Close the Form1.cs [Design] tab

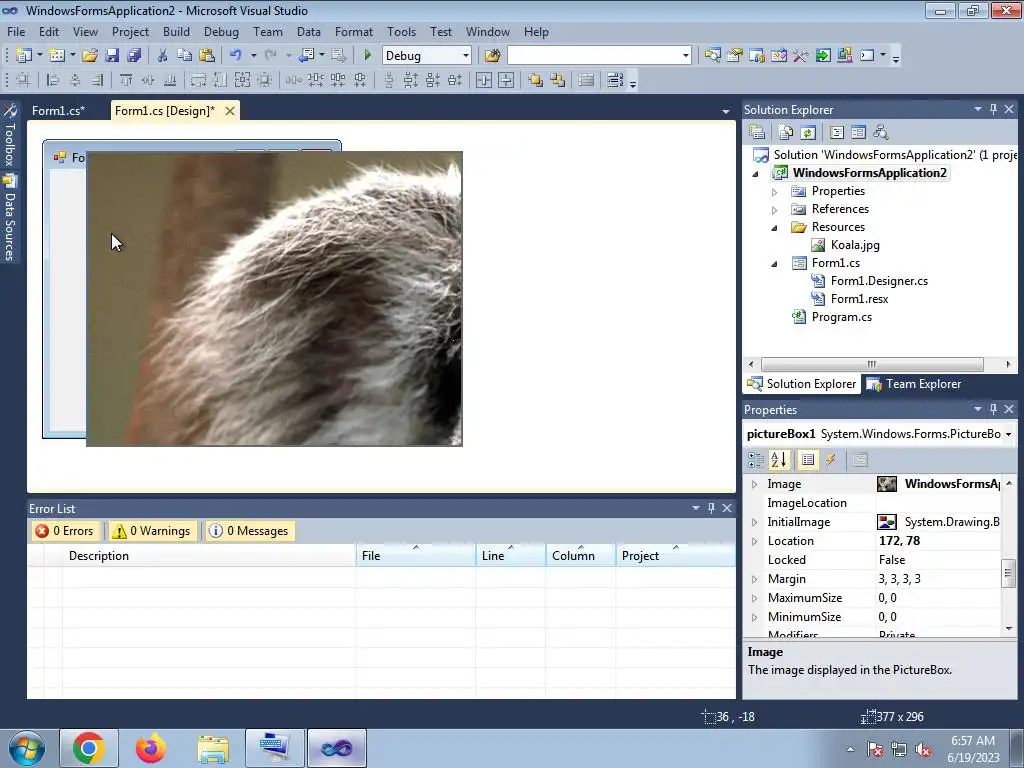(x=230, y=111)
